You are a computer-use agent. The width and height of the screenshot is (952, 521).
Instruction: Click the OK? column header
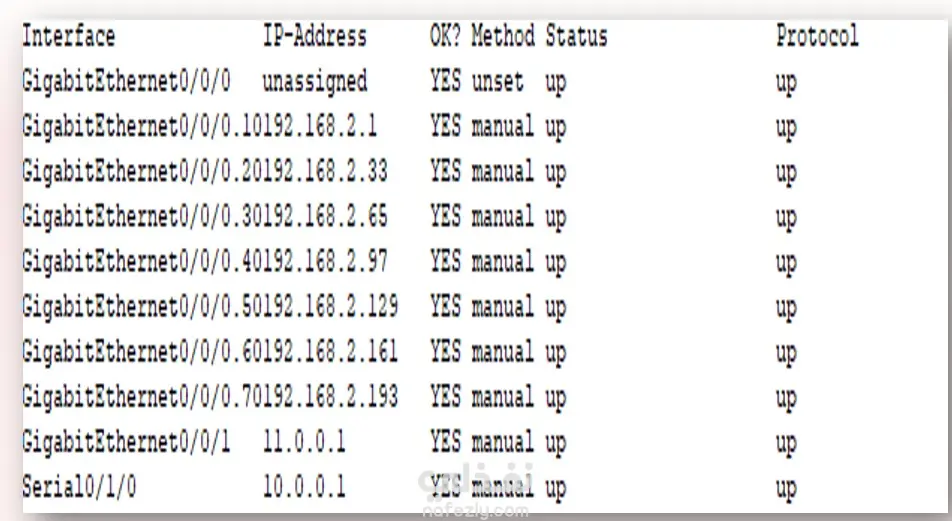(x=445, y=38)
